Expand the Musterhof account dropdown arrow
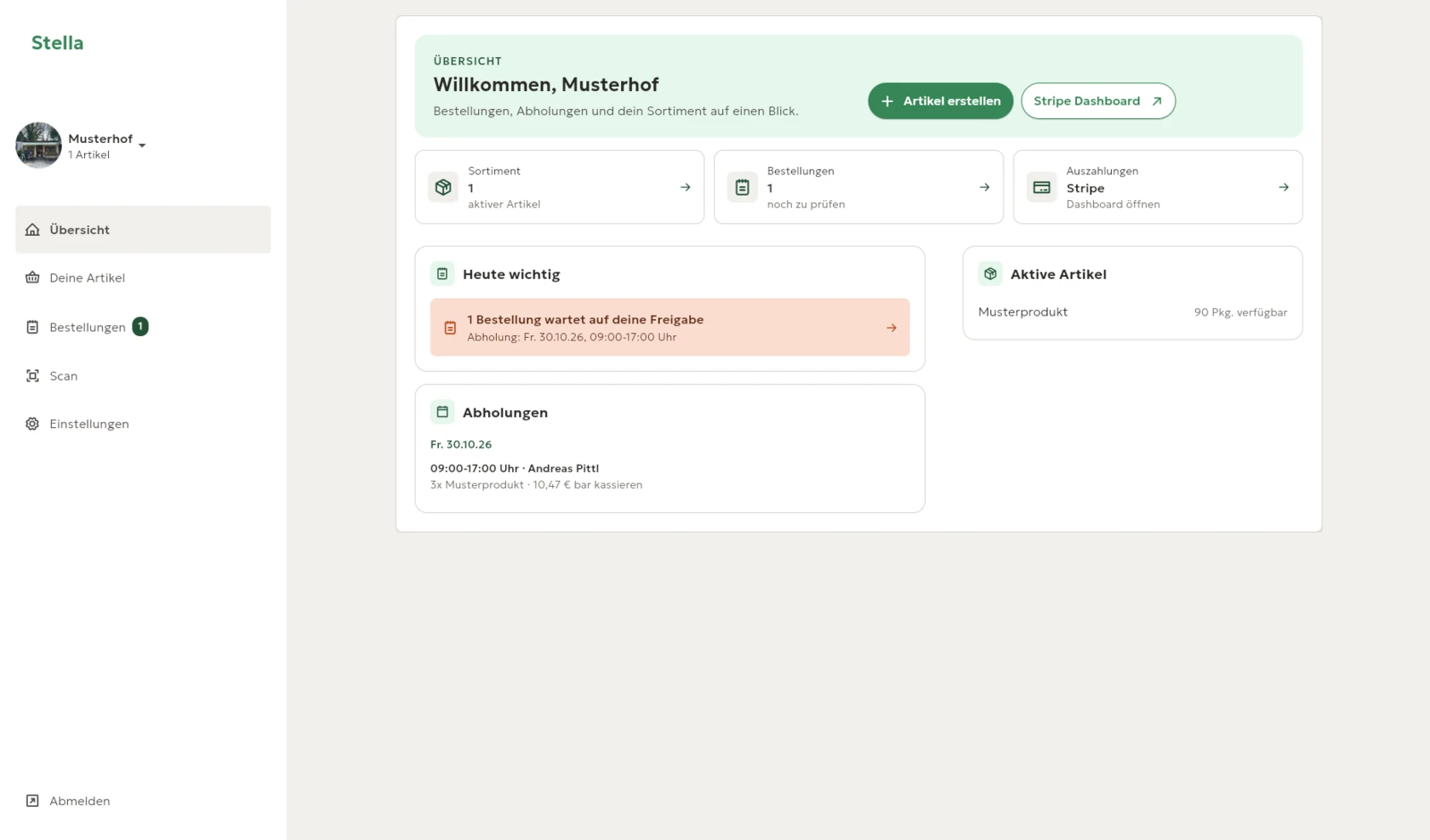1430x840 pixels. 142,145
